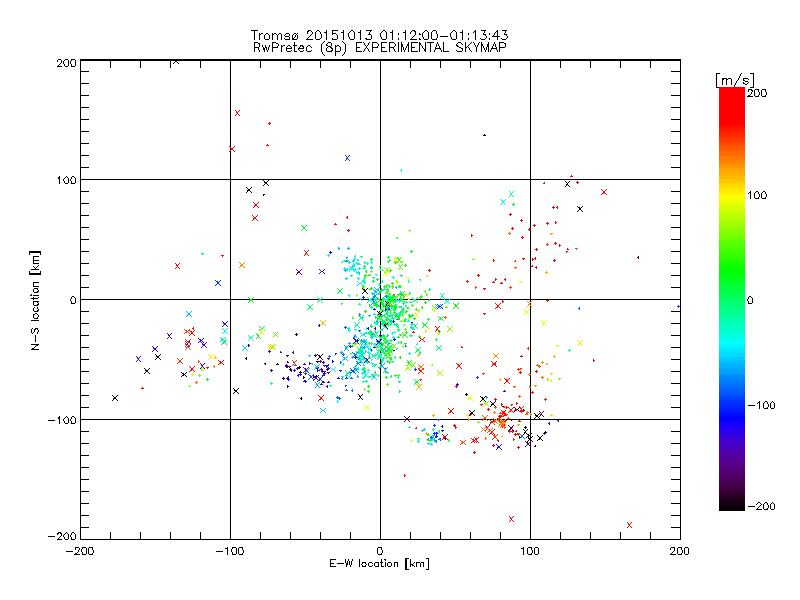The image size is (800, 600).
Task: Click the center grid intersection at origin
Action: (380, 299)
